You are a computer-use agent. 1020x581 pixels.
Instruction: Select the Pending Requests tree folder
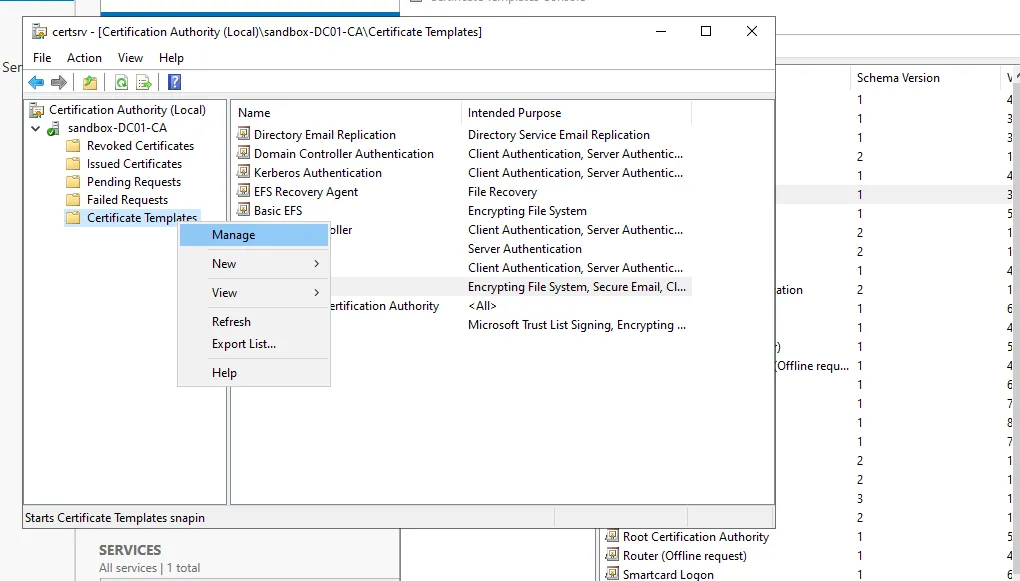click(x=133, y=182)
